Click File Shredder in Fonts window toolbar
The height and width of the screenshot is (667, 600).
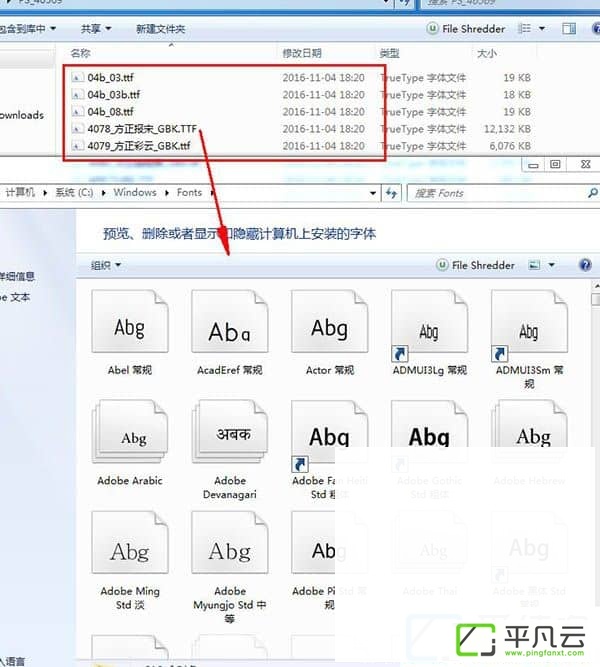(475, 265)
